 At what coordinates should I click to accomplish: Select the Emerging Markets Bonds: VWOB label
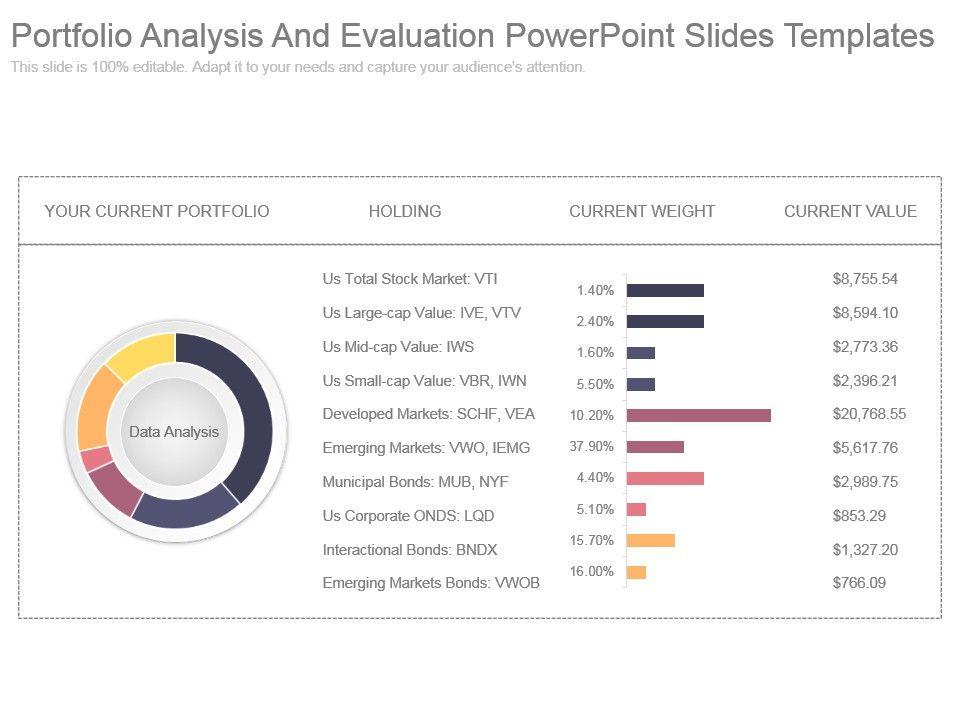(x=431, y=583)
